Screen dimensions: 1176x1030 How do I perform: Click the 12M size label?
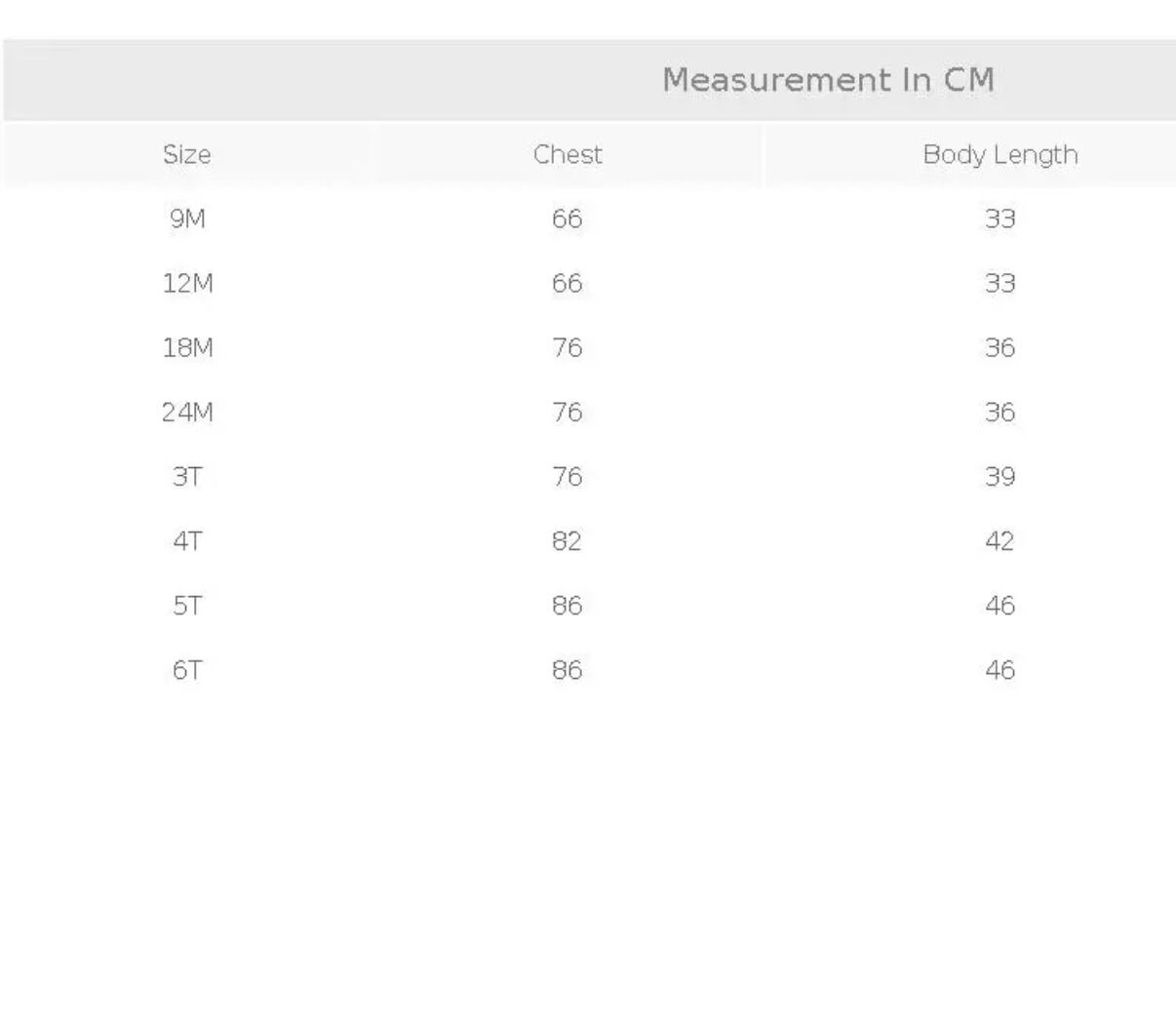coord(187,283)
